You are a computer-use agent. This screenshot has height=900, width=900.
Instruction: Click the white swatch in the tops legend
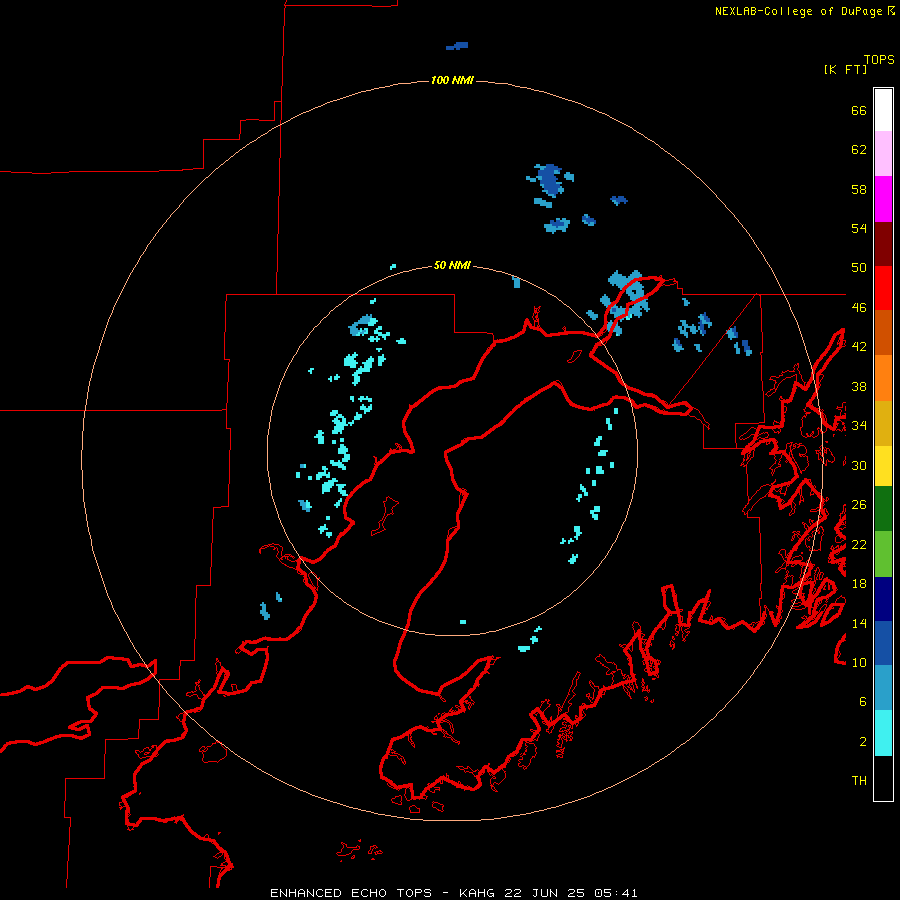(883, 110)
